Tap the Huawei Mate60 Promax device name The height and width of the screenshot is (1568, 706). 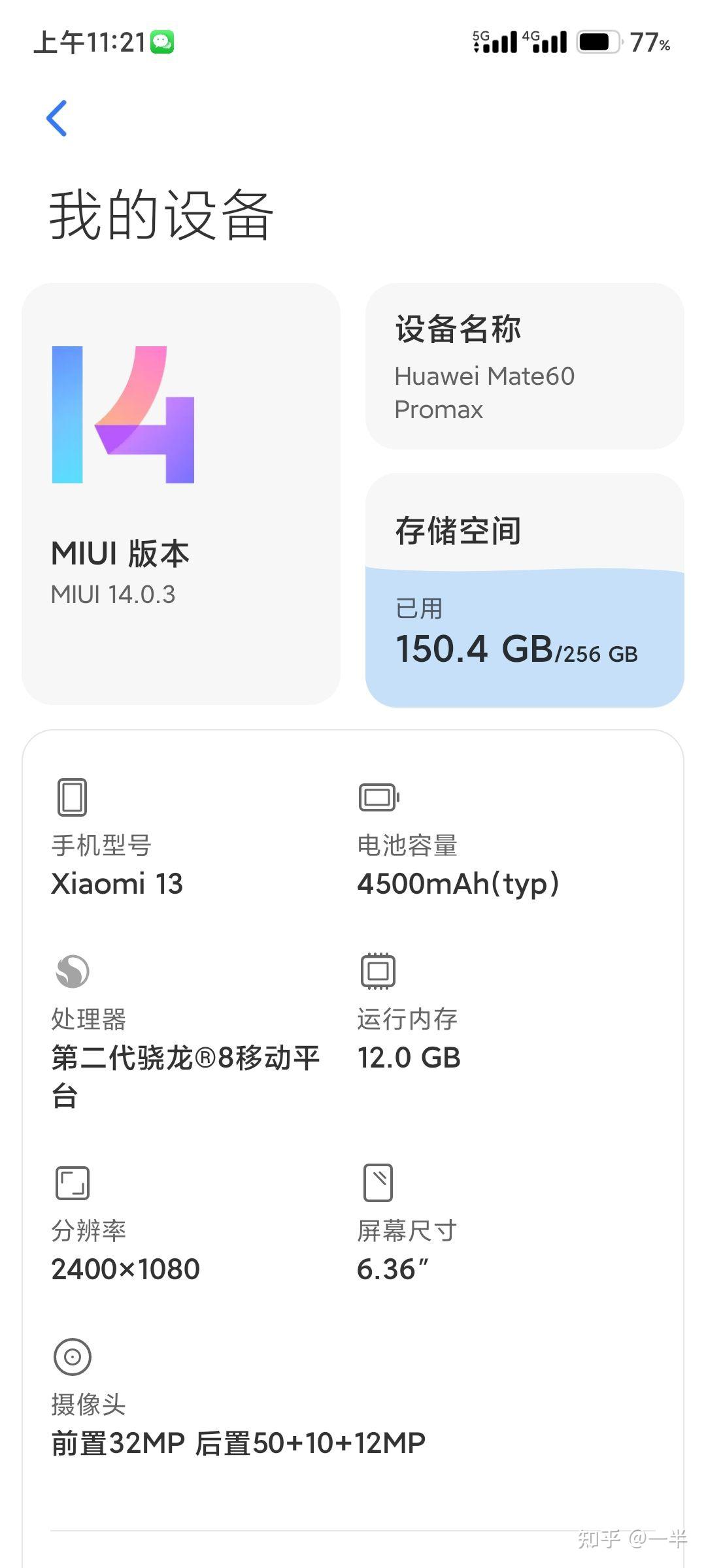(x=484, y=393)
